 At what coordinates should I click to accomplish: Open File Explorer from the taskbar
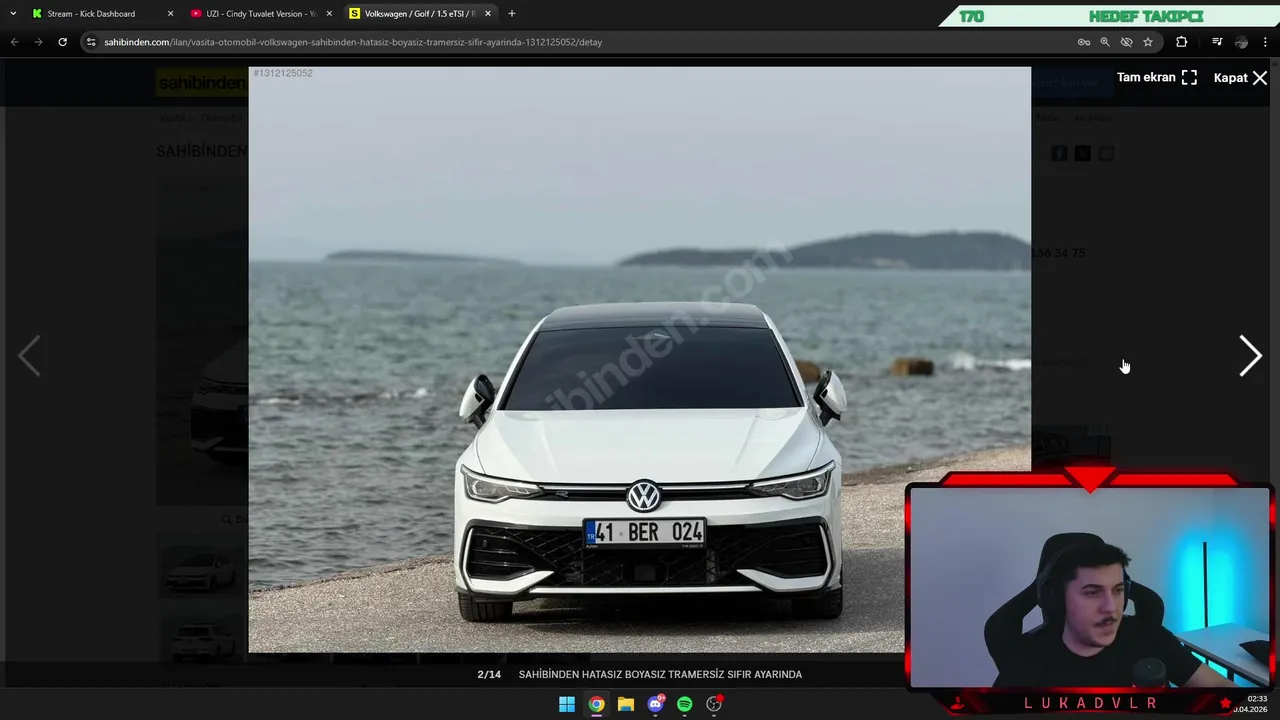[626, 704]
